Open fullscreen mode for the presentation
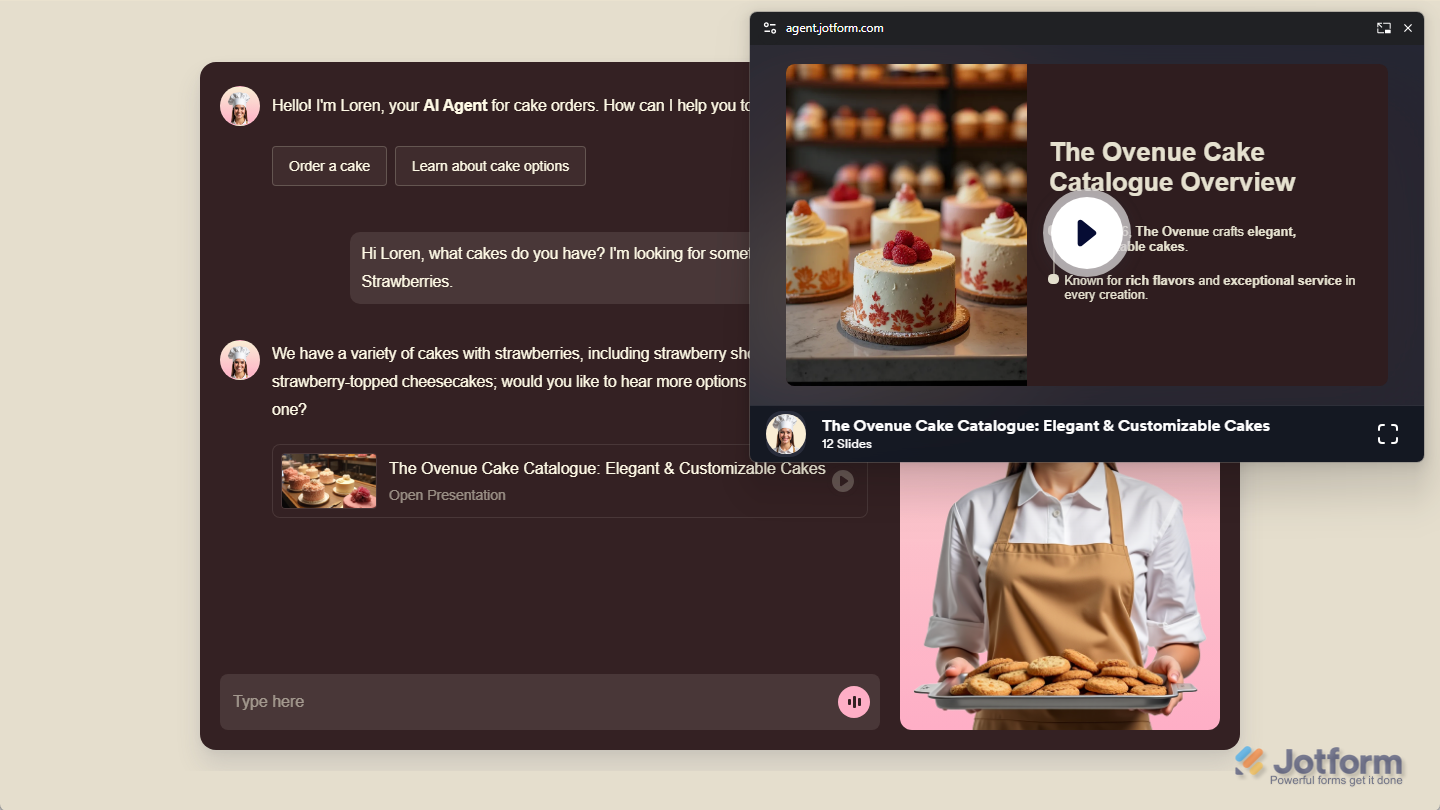This screenshot has width=1440, height=810. (1387, 434)
